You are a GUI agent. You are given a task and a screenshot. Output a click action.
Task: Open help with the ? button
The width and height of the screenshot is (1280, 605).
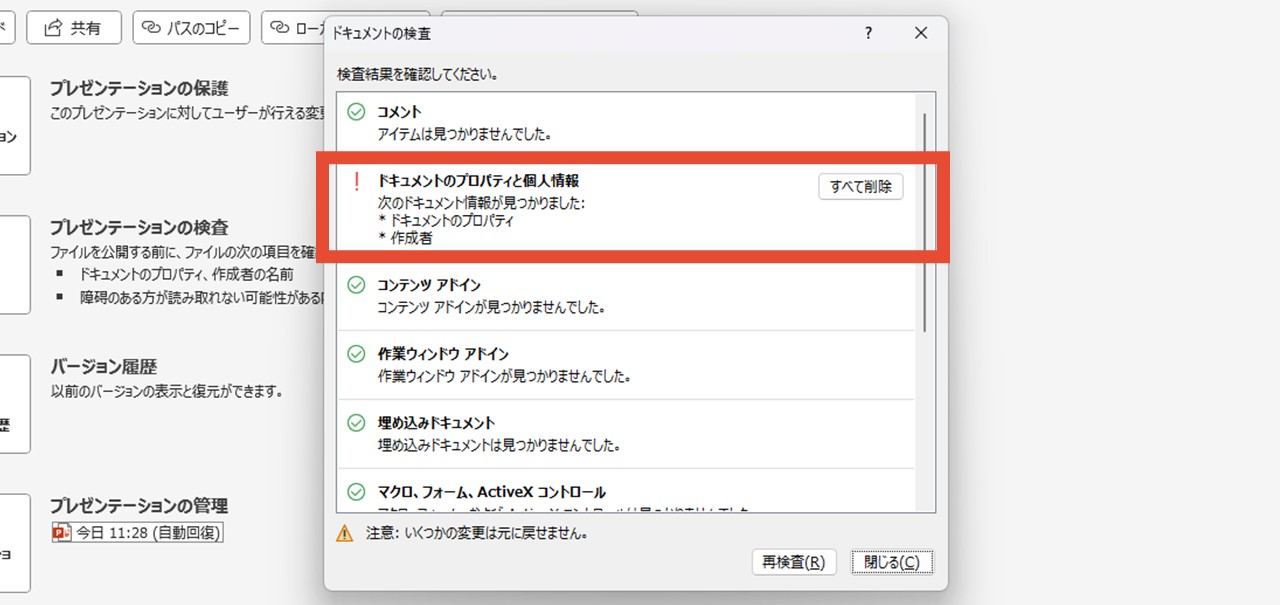click(868, 34)
